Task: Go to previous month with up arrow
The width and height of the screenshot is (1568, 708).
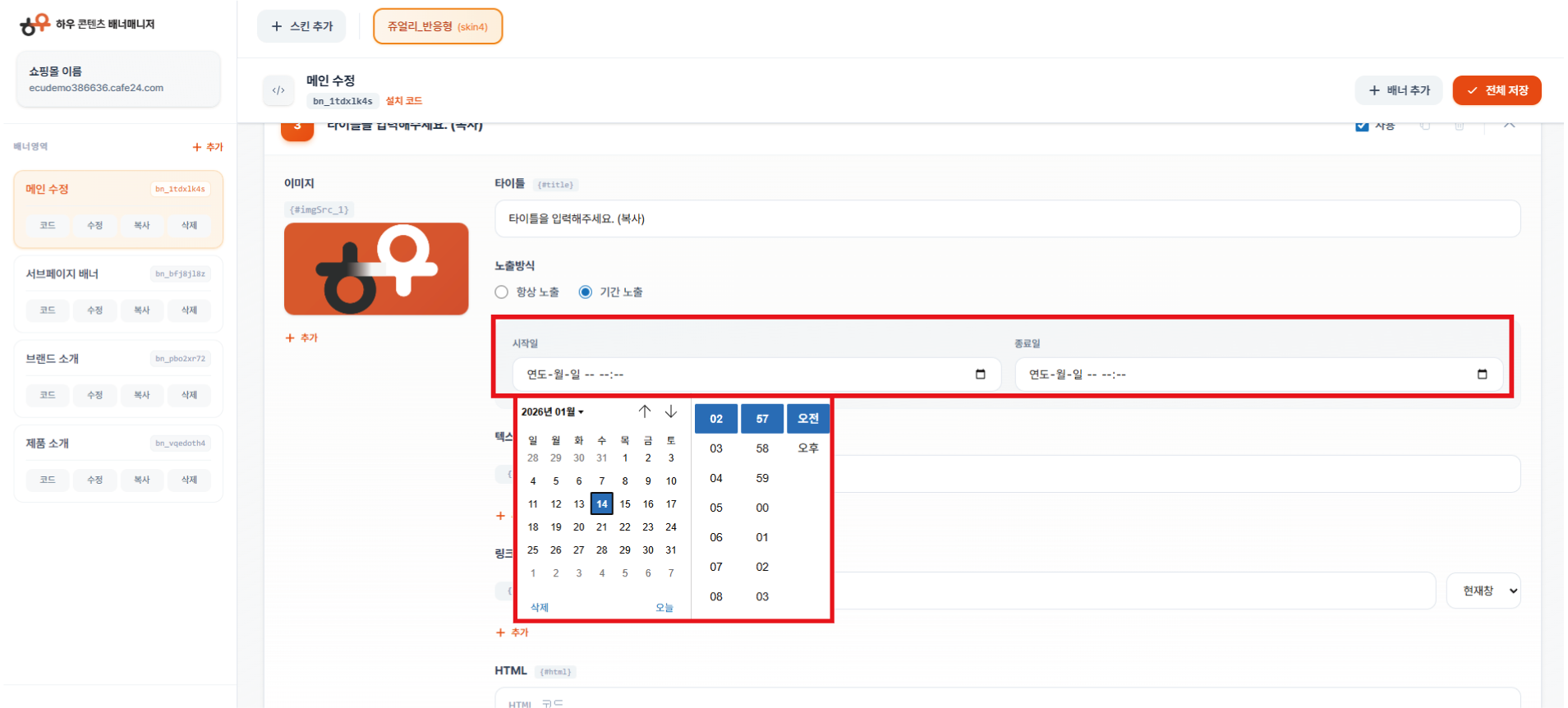Action: click(x=645, y=411)
